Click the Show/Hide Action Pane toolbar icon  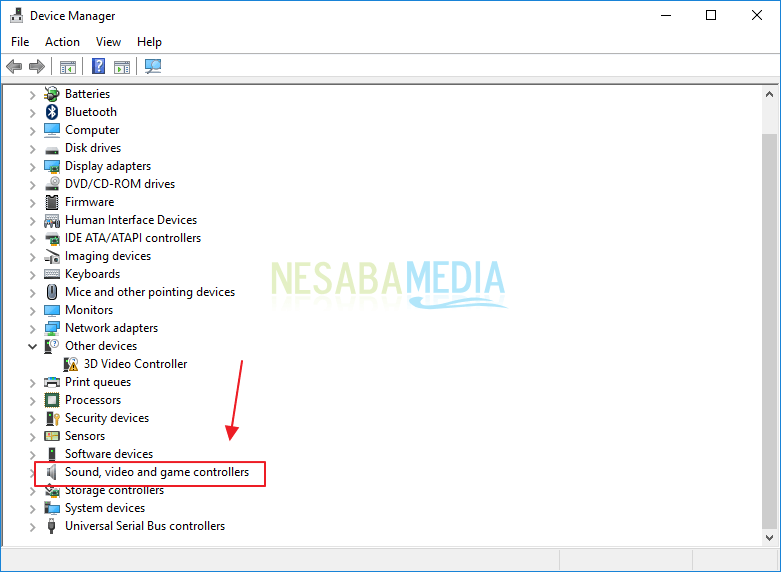(122, 66)
